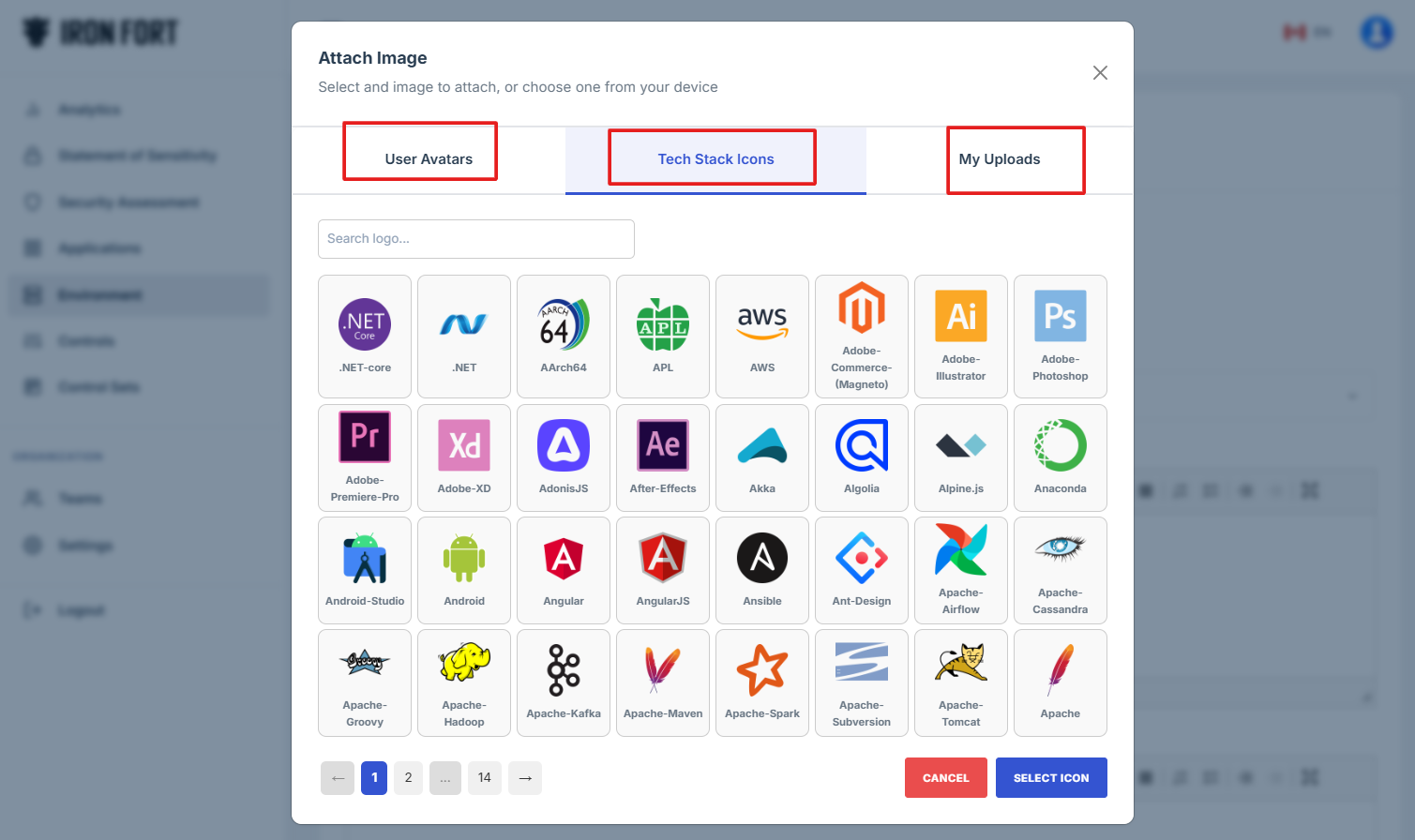The width and height of the screenshot is (1415, 840).
Task: Focus the Search logo input field
Action: coord(476,239)
